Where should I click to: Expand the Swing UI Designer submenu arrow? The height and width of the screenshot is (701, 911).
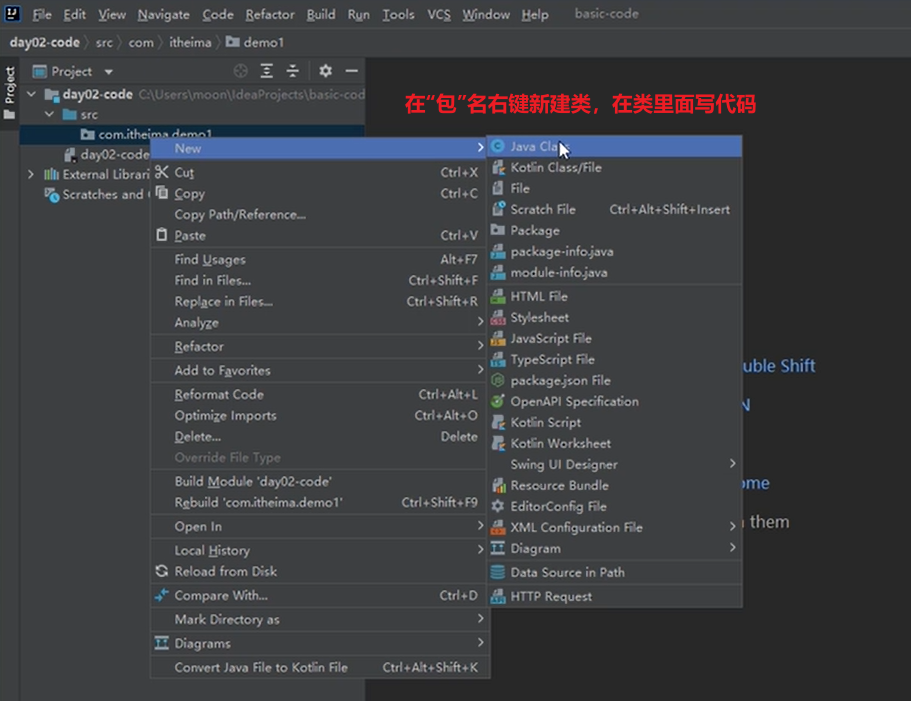(733, 463)
